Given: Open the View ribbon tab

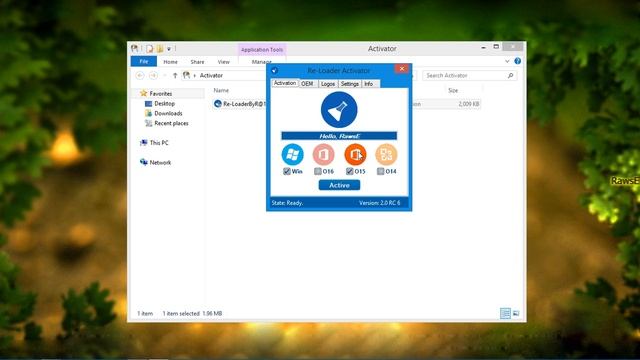Looking at the screenshot, I should (224, 62).
